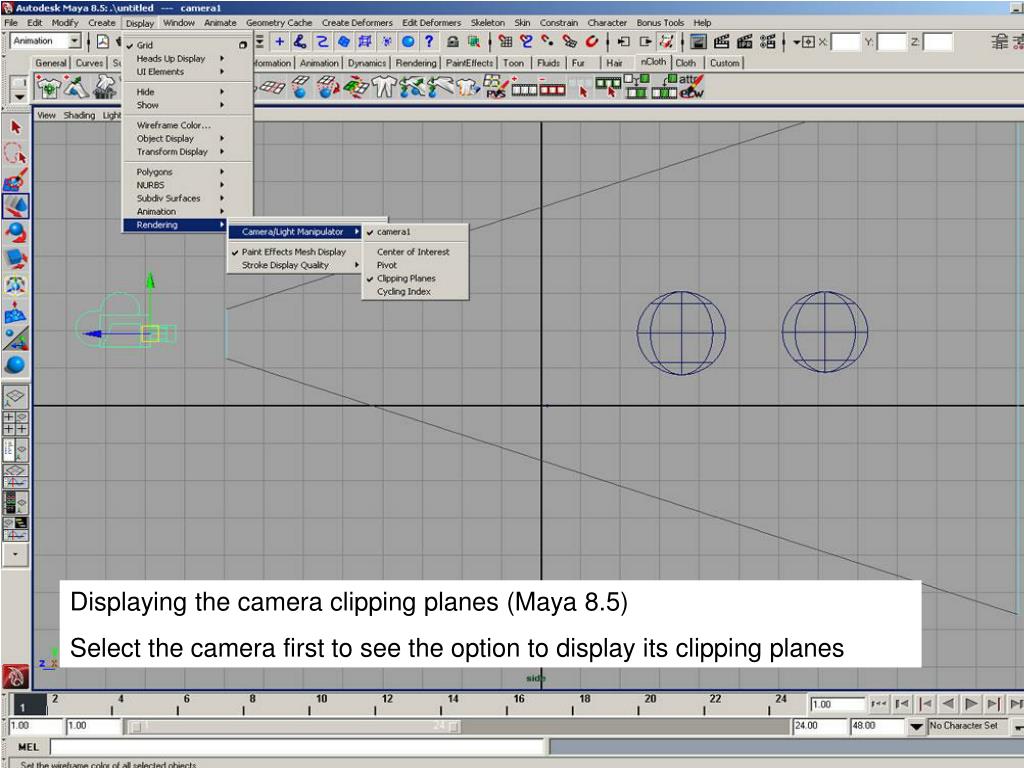Switch to four view layout
Screen dimensions: 1024x768
[16, 423]
